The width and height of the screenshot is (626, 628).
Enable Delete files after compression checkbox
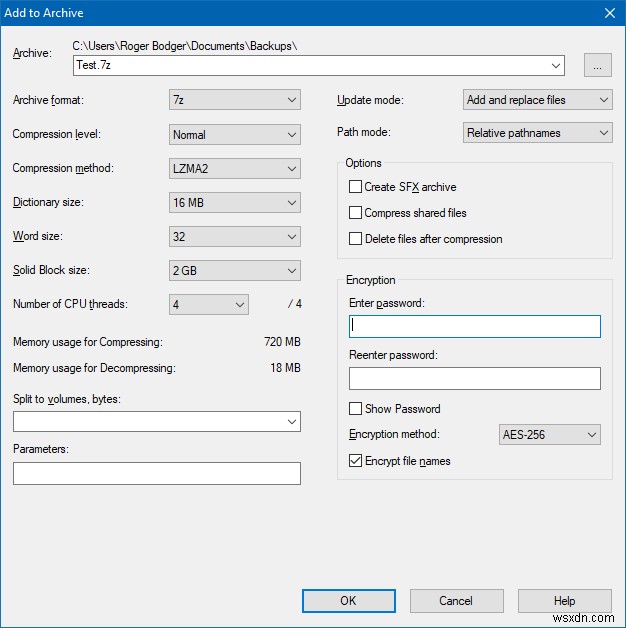(x=355, y=239)
